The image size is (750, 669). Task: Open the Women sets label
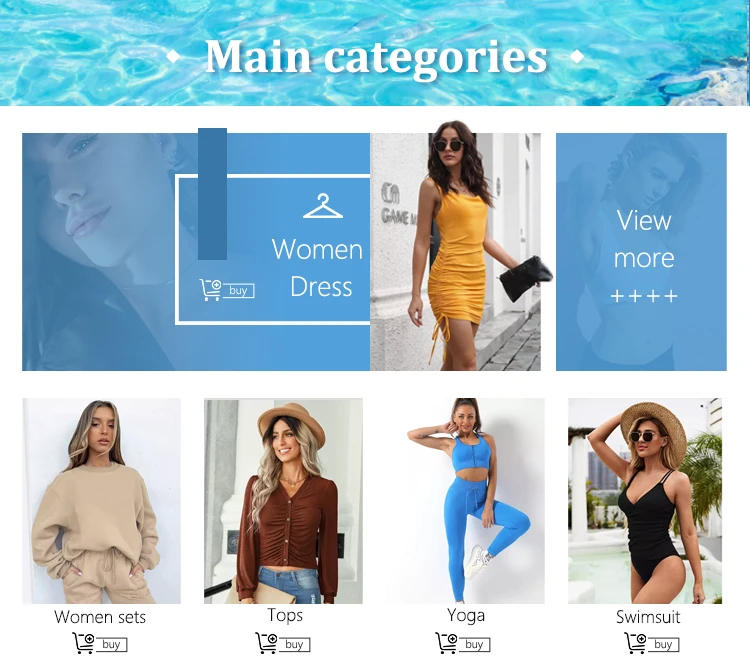pyautogui.click(x=100, y=617)
